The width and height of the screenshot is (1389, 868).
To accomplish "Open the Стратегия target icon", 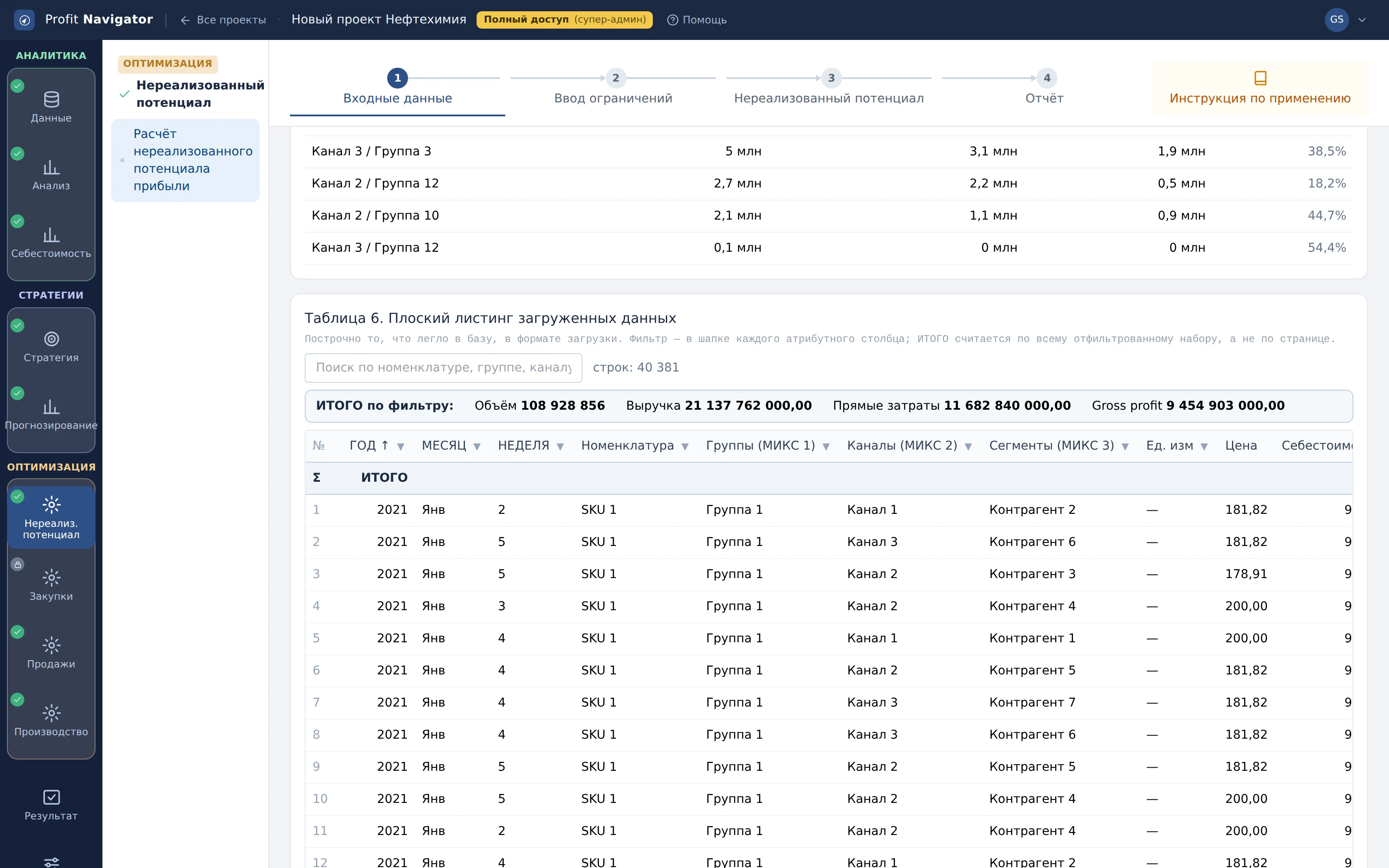I will click(x=51, y=339).
